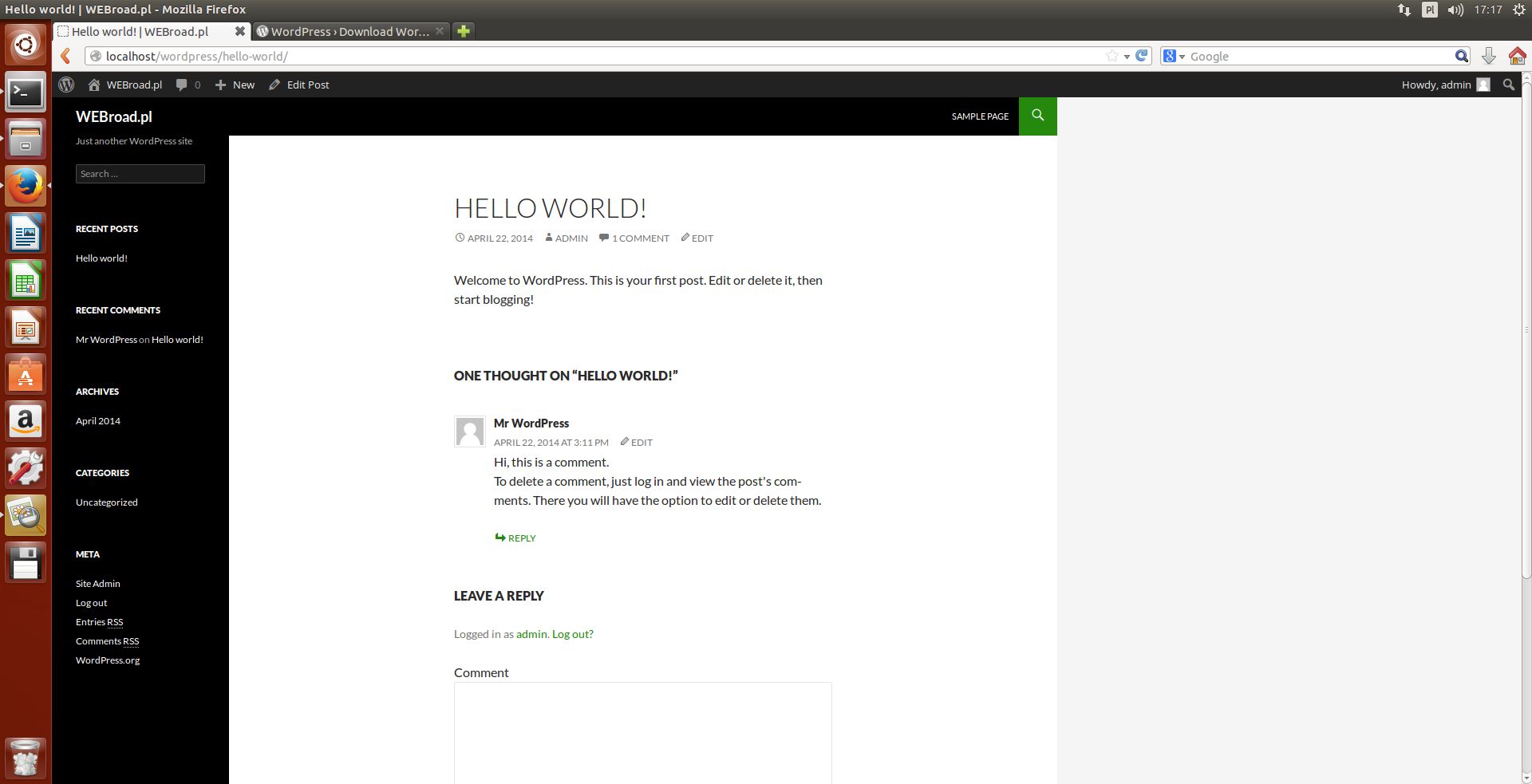Screen dimensions: 1532x784
Task: Go to the Firefox home page icon
Action: coord(1517,56)
